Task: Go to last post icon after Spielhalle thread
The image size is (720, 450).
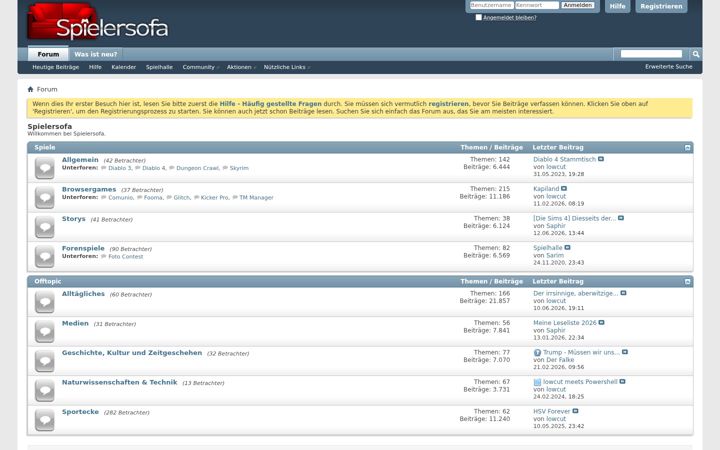Action: [568, 248]
